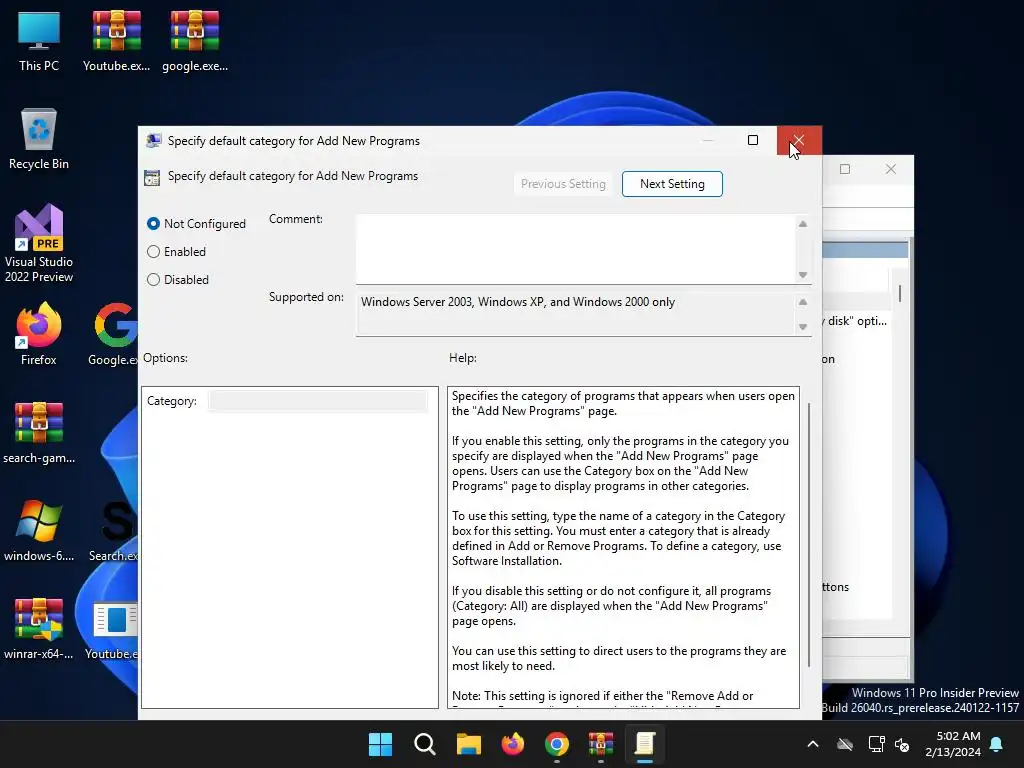
Task: Close the background Group Policy window
Action: click(891, 169)
